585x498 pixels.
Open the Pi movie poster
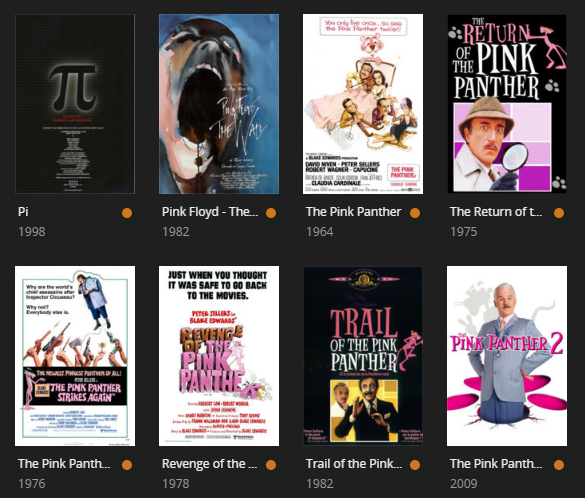tap(75, 104)
